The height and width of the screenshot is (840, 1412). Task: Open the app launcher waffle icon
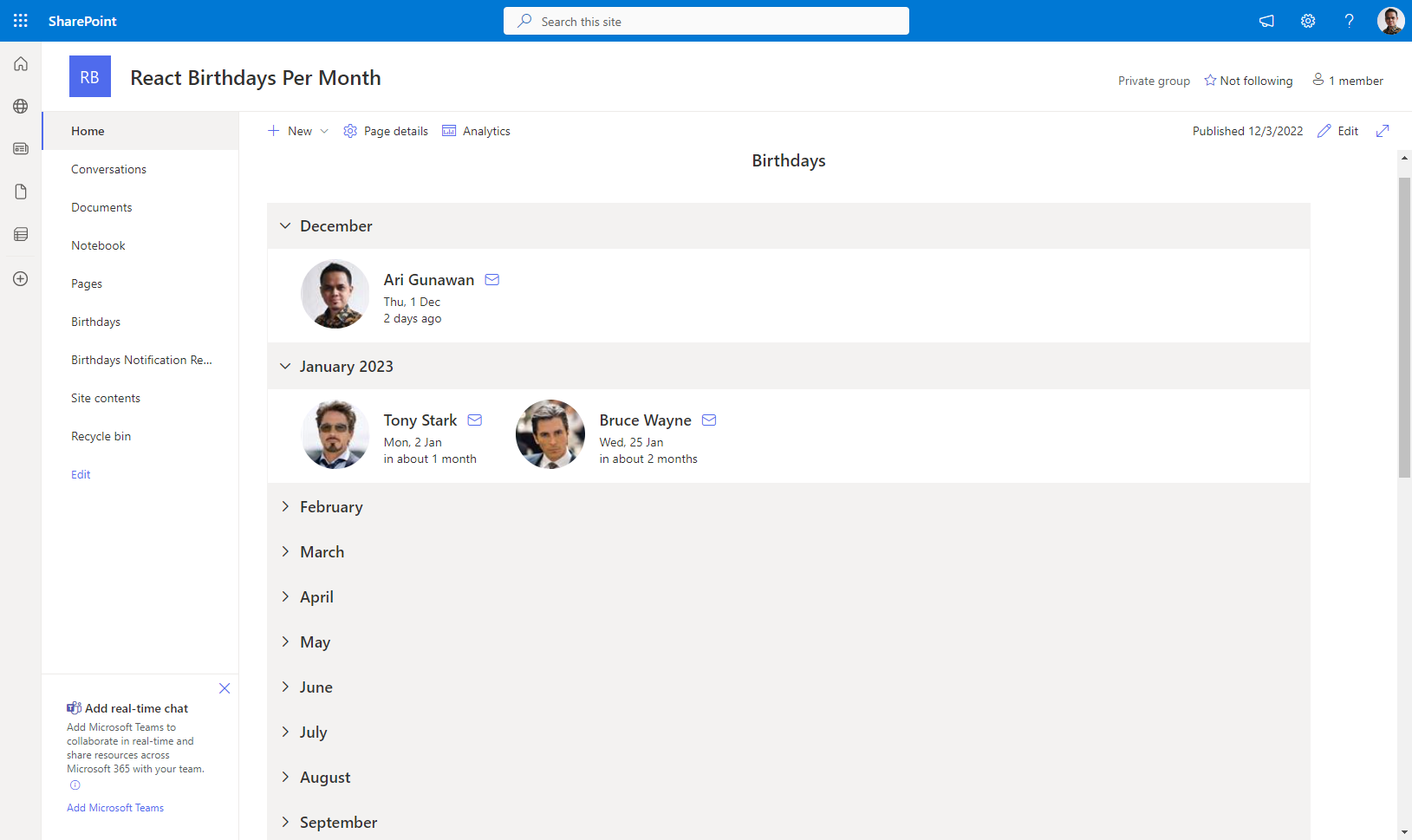[21, 21]
